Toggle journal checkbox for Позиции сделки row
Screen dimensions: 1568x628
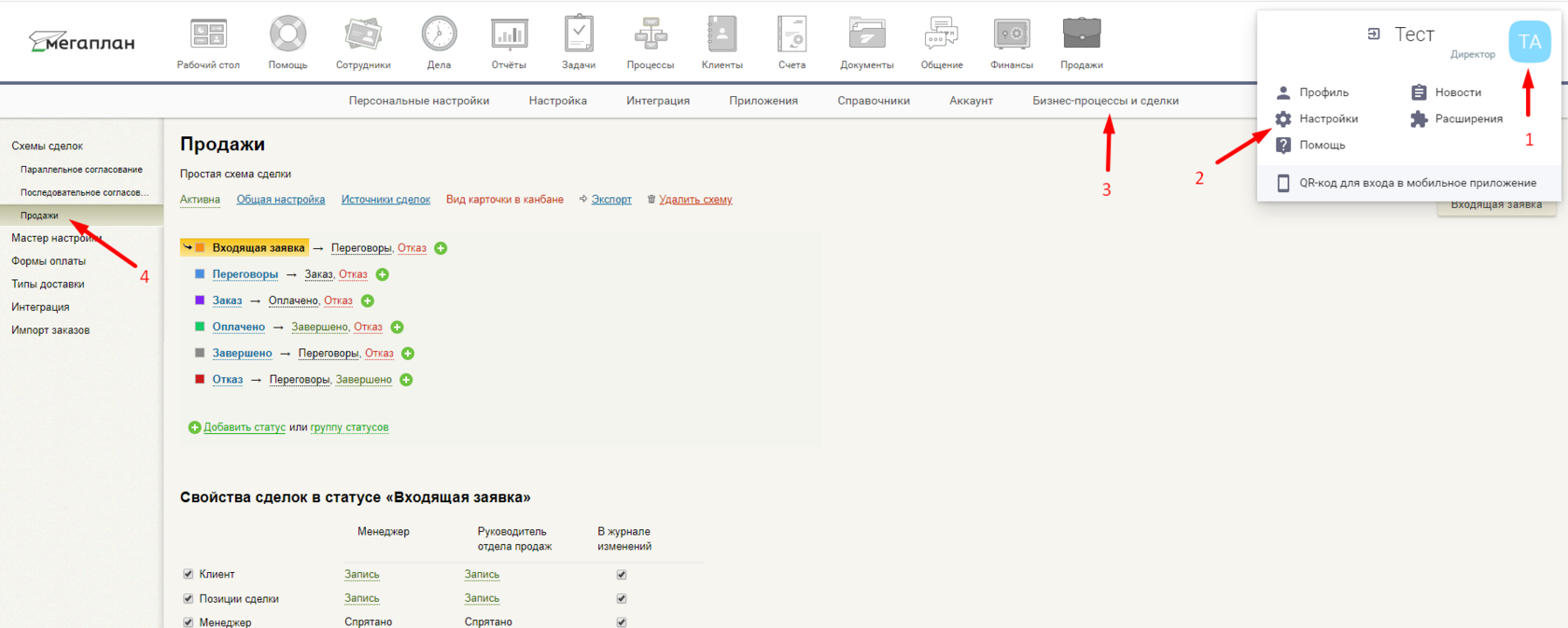pyautogui.click(x=622, y=598)
